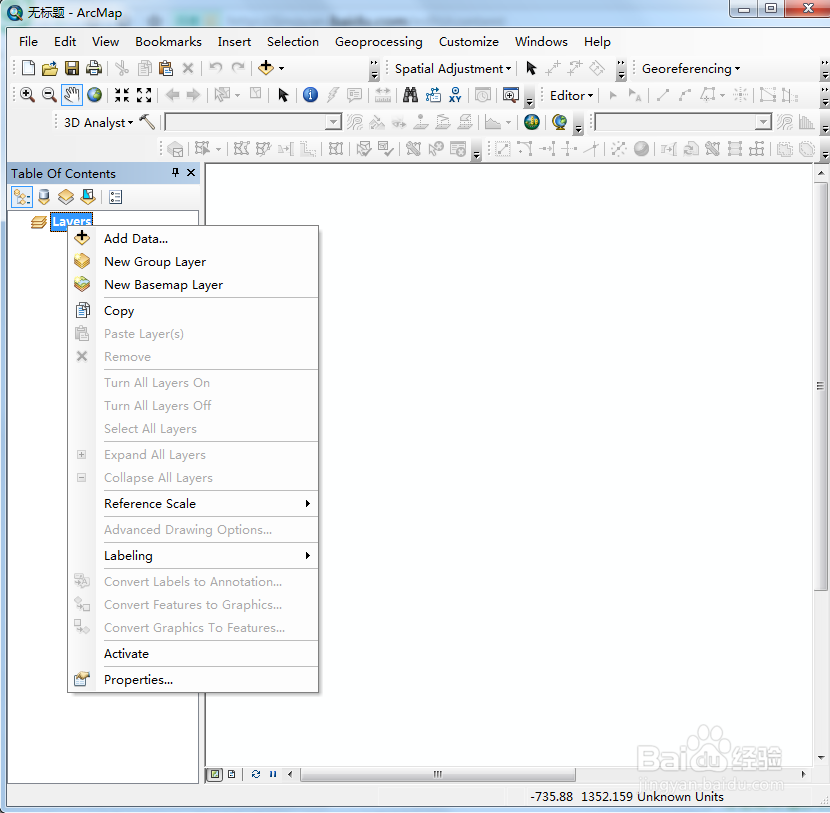
Task: Open Properties... from context menu
Action: point(194,680)
